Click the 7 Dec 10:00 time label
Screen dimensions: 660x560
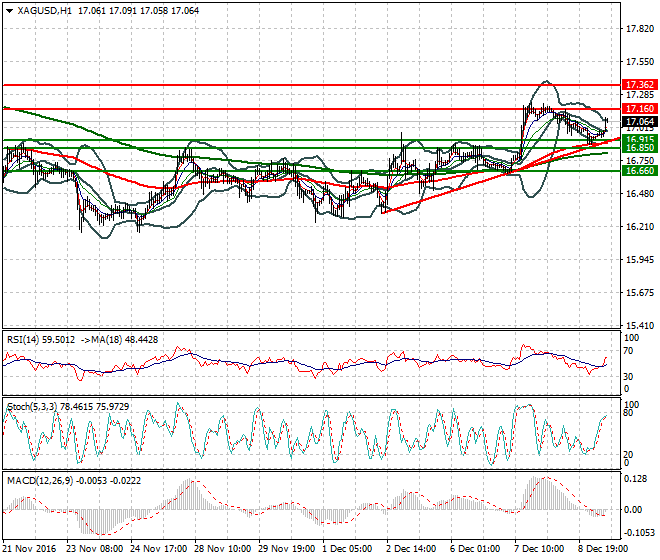(539, 549)
